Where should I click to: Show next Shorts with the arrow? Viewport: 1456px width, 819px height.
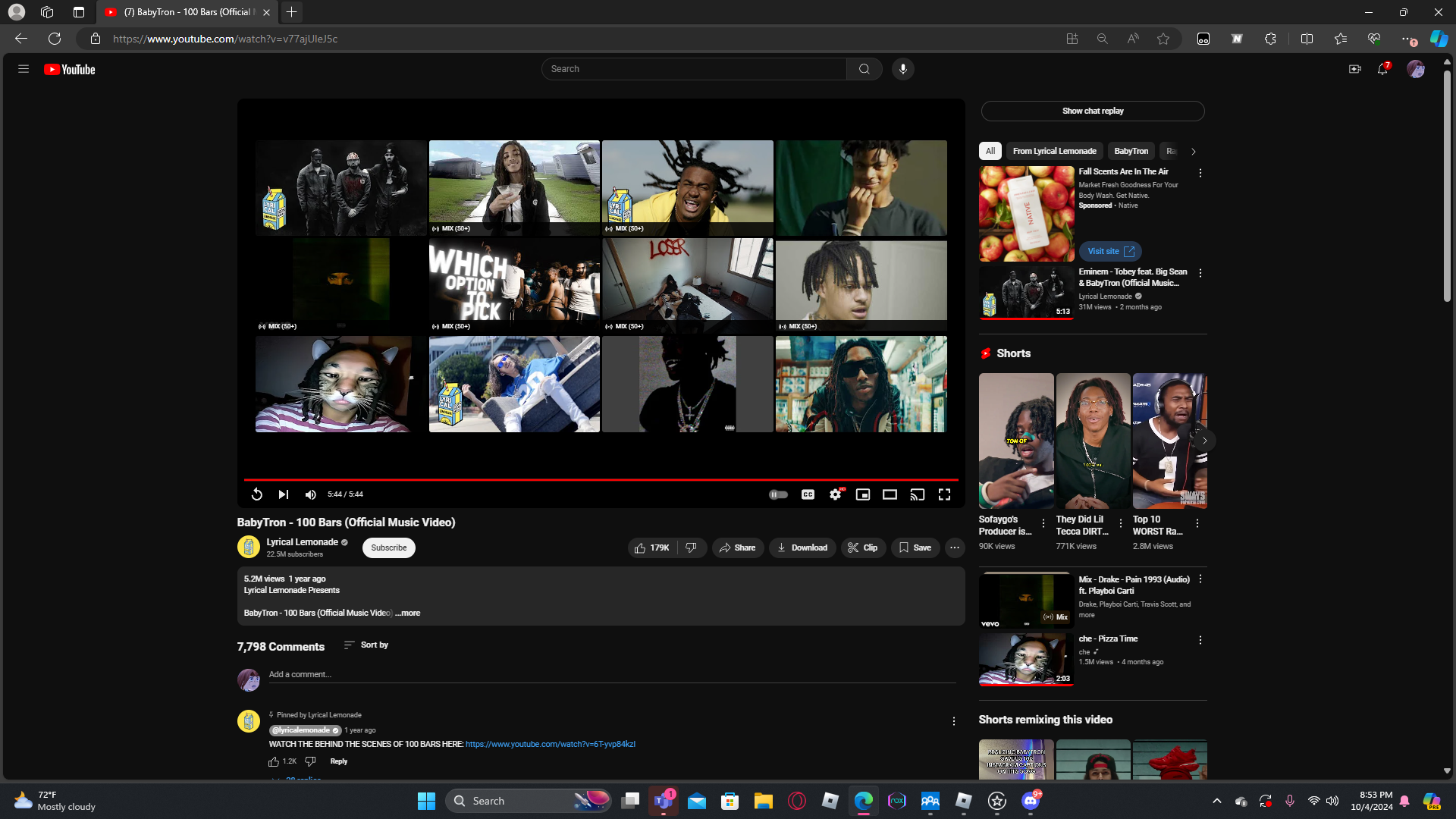[x=1204, y=441]
